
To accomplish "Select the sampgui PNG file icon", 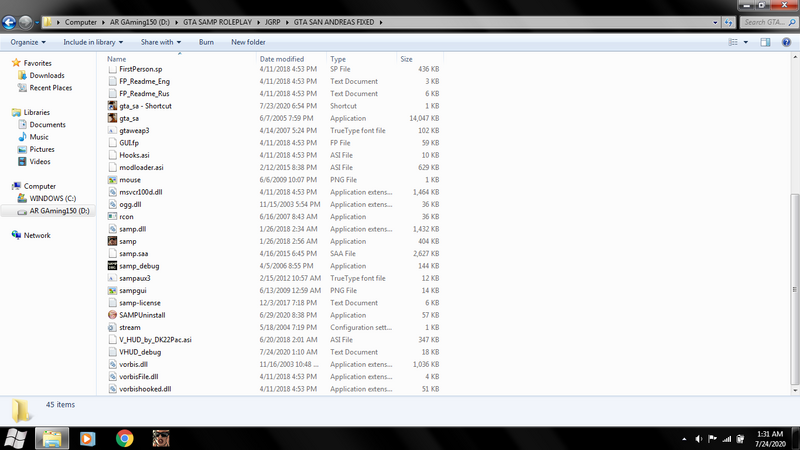I will pos(112,291).
